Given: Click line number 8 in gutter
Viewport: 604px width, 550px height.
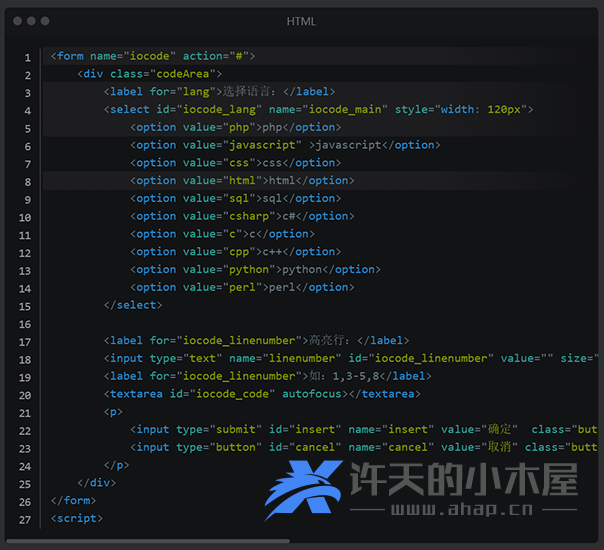Looking at the screenshot, I should coord(28,182).
